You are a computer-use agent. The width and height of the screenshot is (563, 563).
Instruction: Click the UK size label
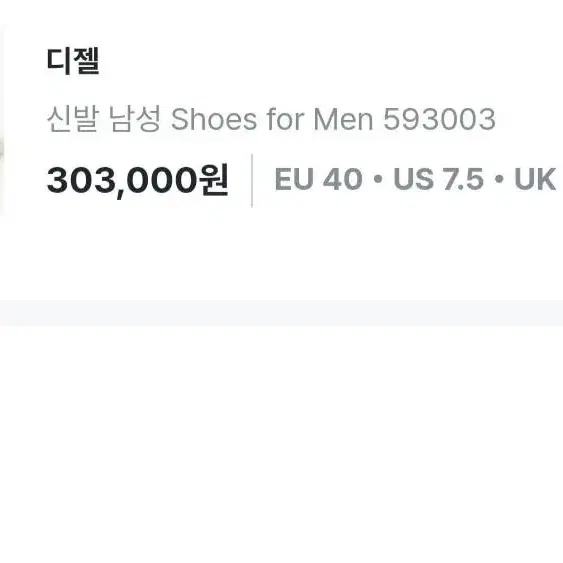coord(535,179)
